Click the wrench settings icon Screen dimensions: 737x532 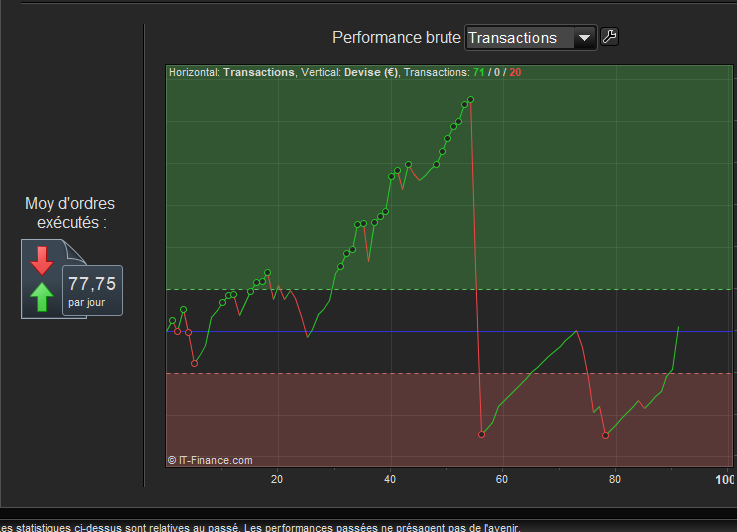610,37
